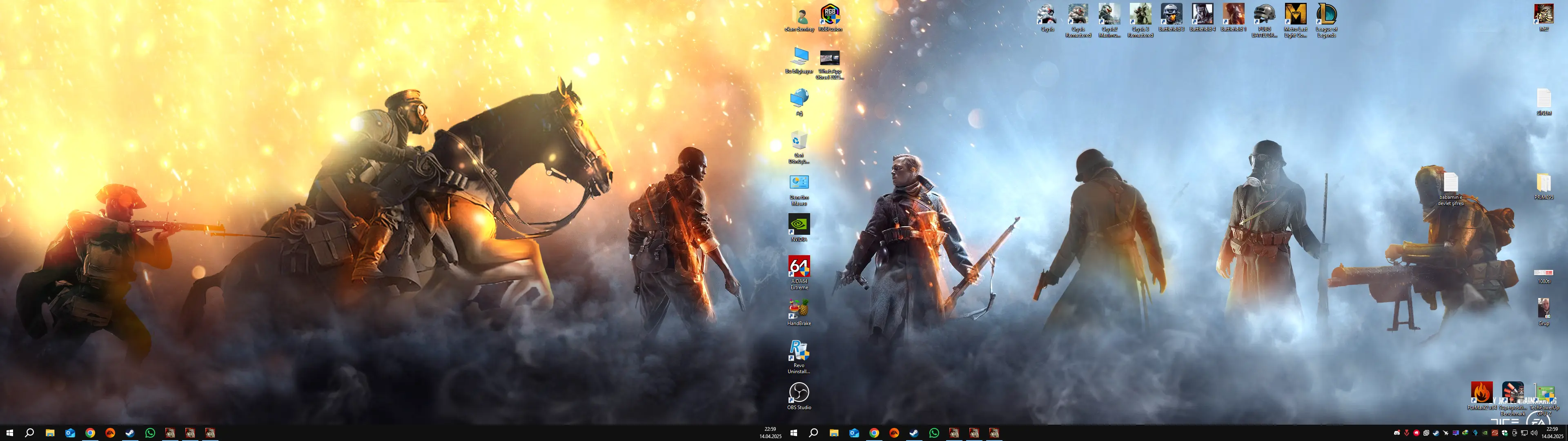1568x441 pixels.
Task: Open Chrome on right monitor taskbar
Action: click(874, 433)
